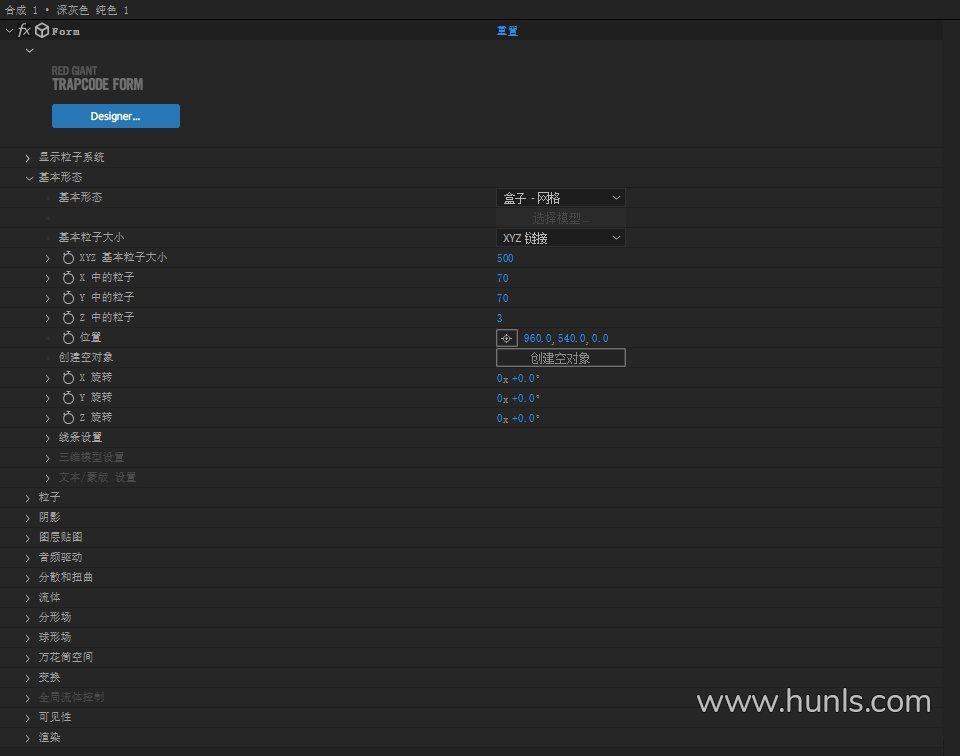This screenshot has width=960, height=756.
Task: Expand the 阴影 group
Action: point(28,518)
